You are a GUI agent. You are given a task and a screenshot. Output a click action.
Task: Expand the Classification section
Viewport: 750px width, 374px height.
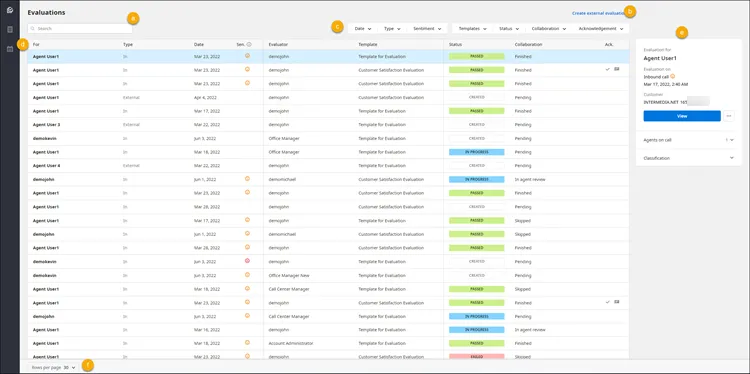(688, 158)
